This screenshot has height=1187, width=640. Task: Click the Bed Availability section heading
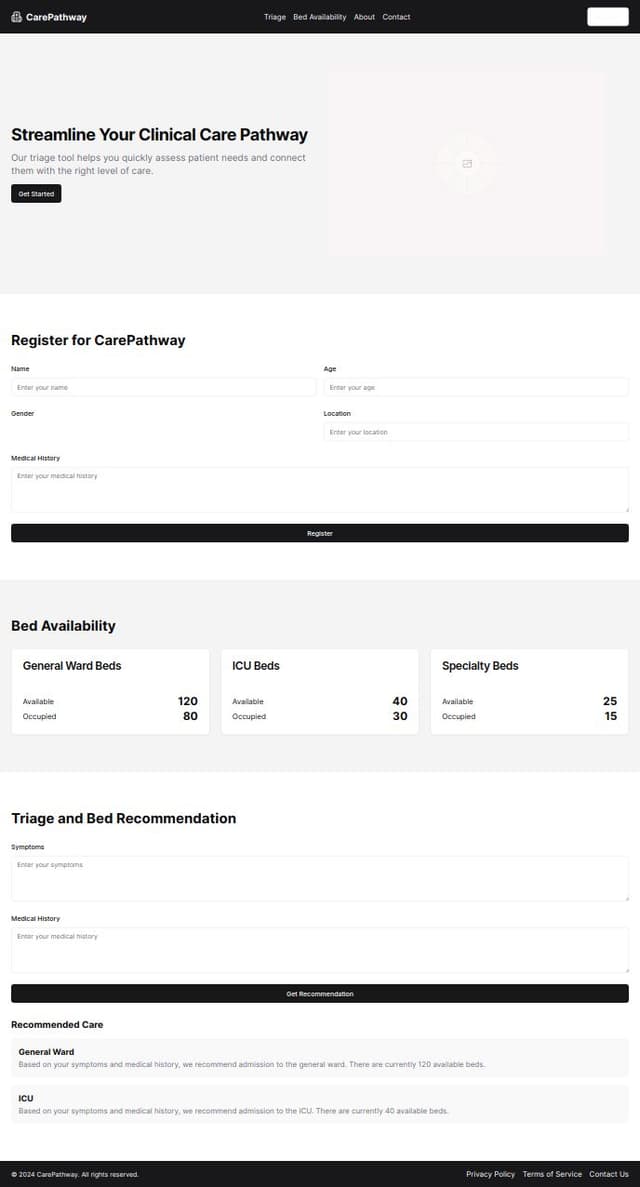(63, 625)
